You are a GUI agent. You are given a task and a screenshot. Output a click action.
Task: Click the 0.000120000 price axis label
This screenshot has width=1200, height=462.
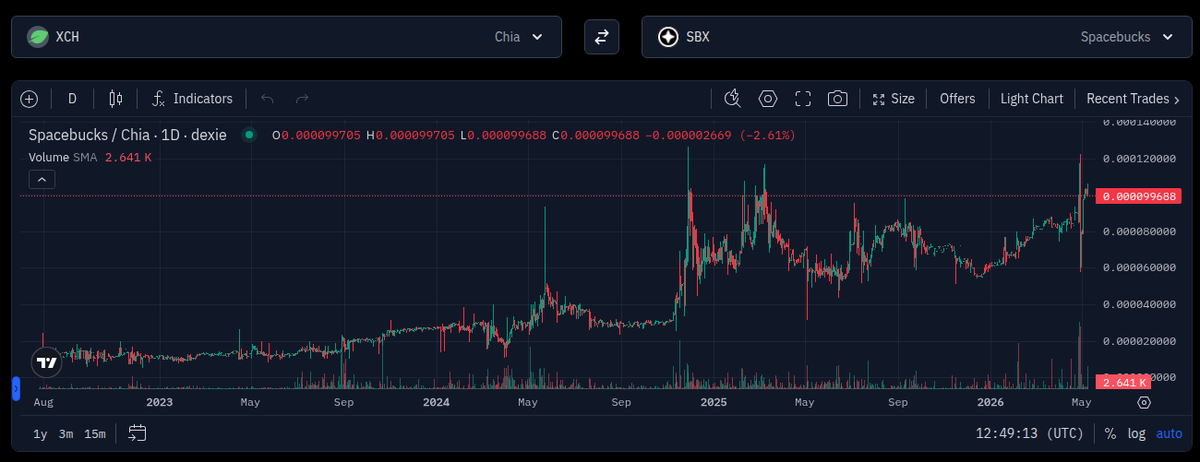(1138, 158)
